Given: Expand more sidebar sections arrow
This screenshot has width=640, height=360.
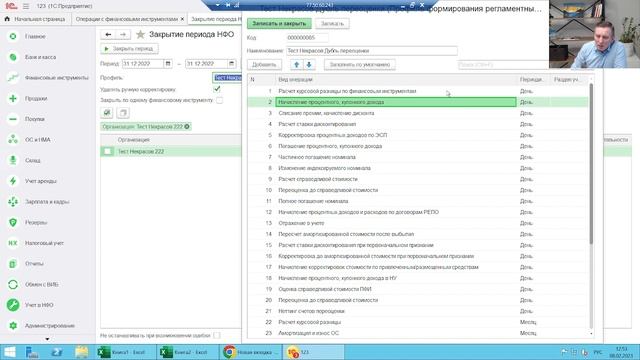Looking at the screenshot, I should [x=47, y=339].
